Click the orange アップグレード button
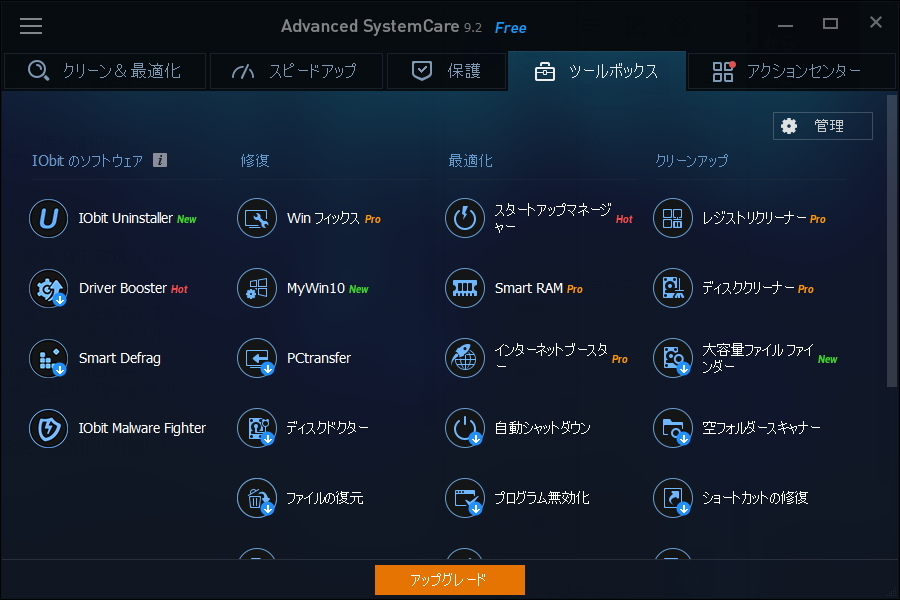This screenshot has height=600, width=900. click(x=449, y=580)
